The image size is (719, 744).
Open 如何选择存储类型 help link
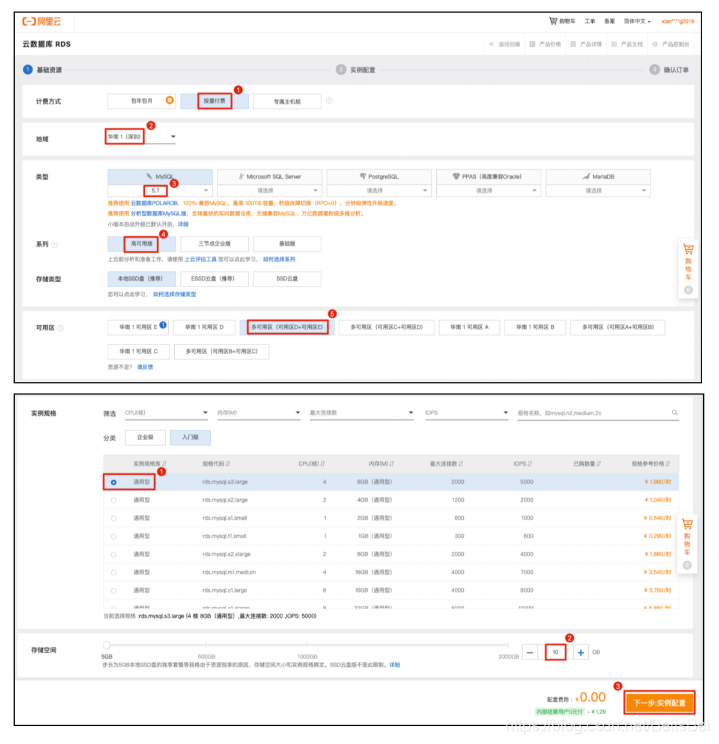(174, 294)
